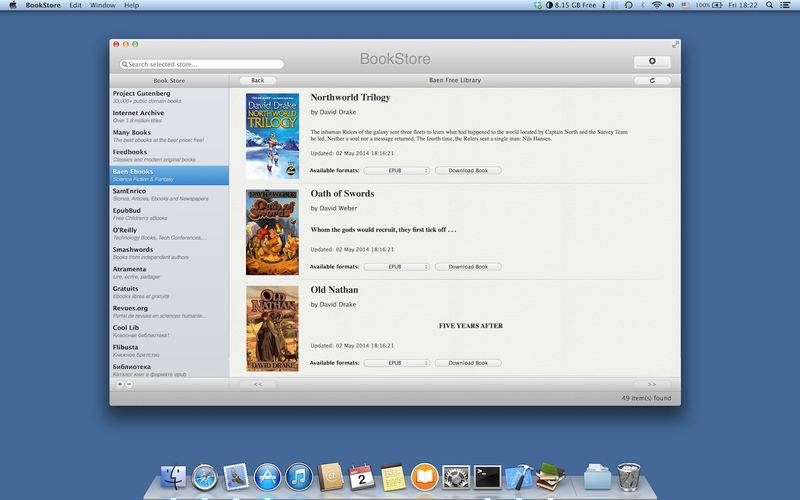The height and width of the screenshot is (500, 800).
Task: Click the Old Nathan book title
Action: pyautogui.click(x=334, y=290)
